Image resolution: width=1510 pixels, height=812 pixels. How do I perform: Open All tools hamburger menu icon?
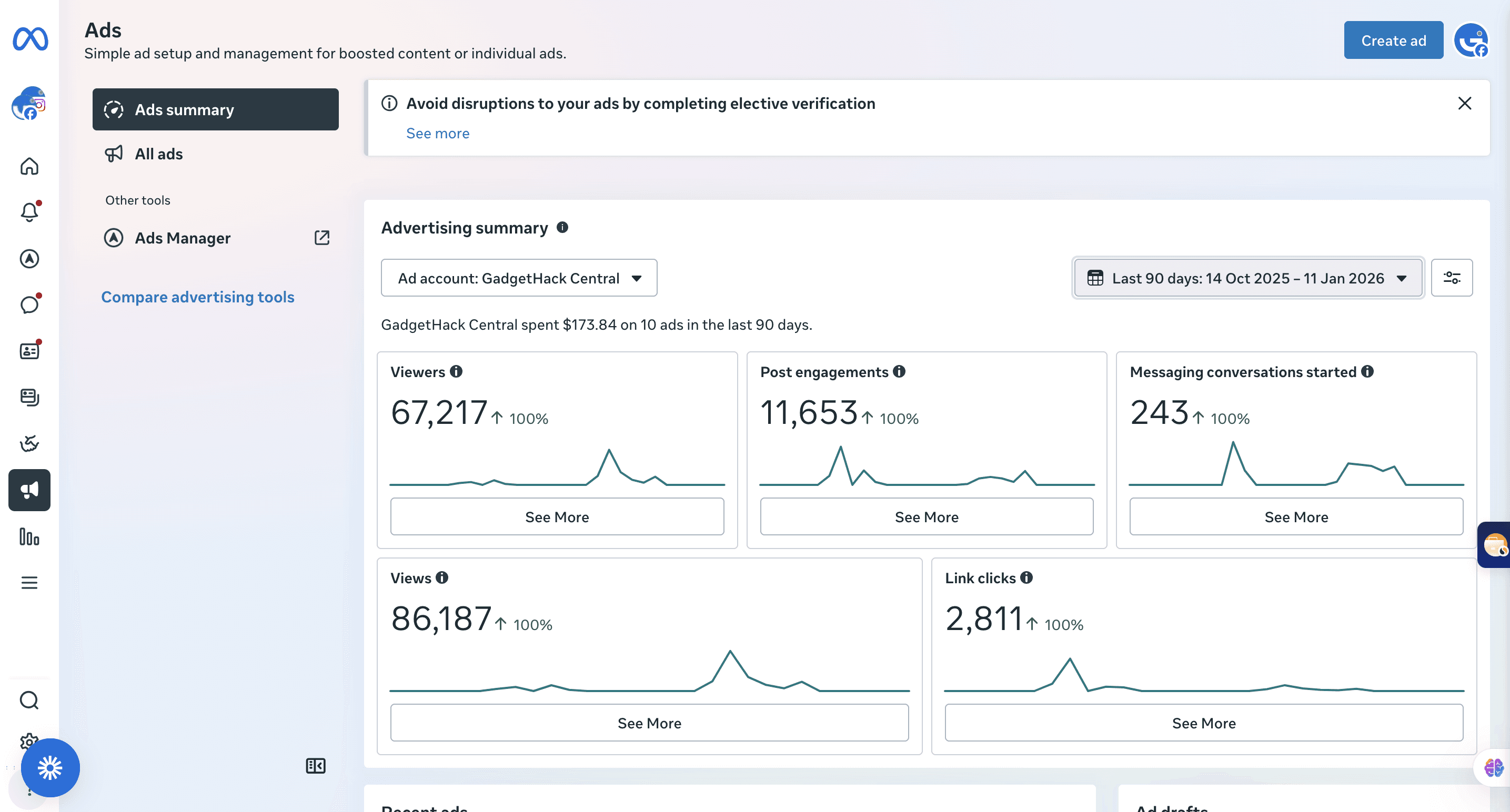click(29, 583)
